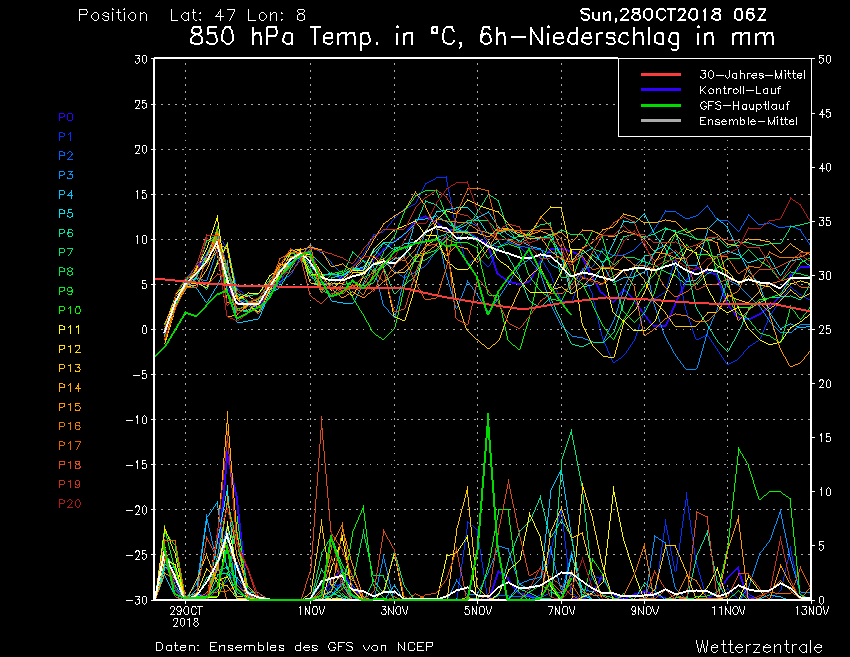Click the 9NOV axis label
This screenshot has width=850, height=657.
645,611
